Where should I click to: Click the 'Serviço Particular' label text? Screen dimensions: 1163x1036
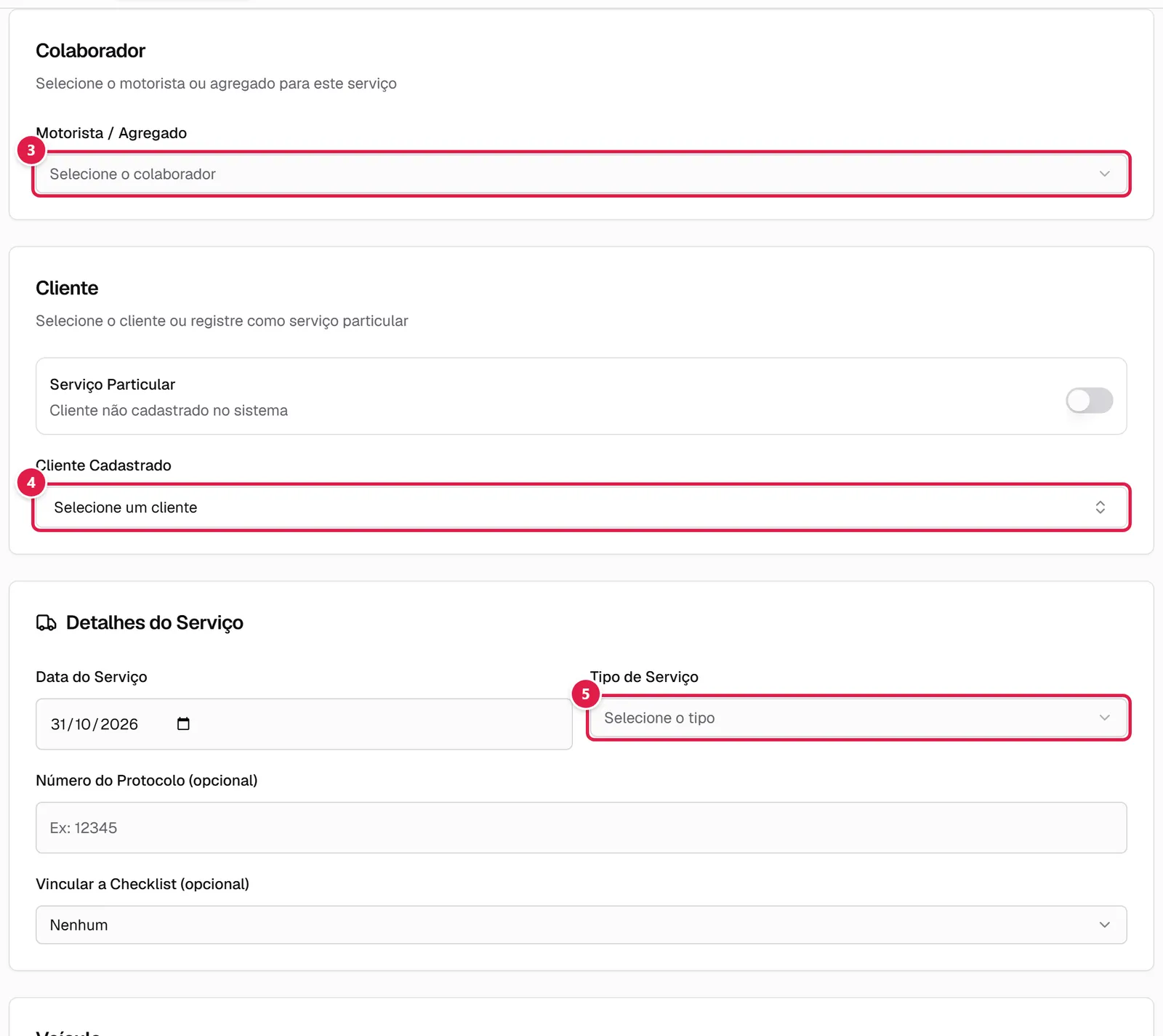click(113, 385)
